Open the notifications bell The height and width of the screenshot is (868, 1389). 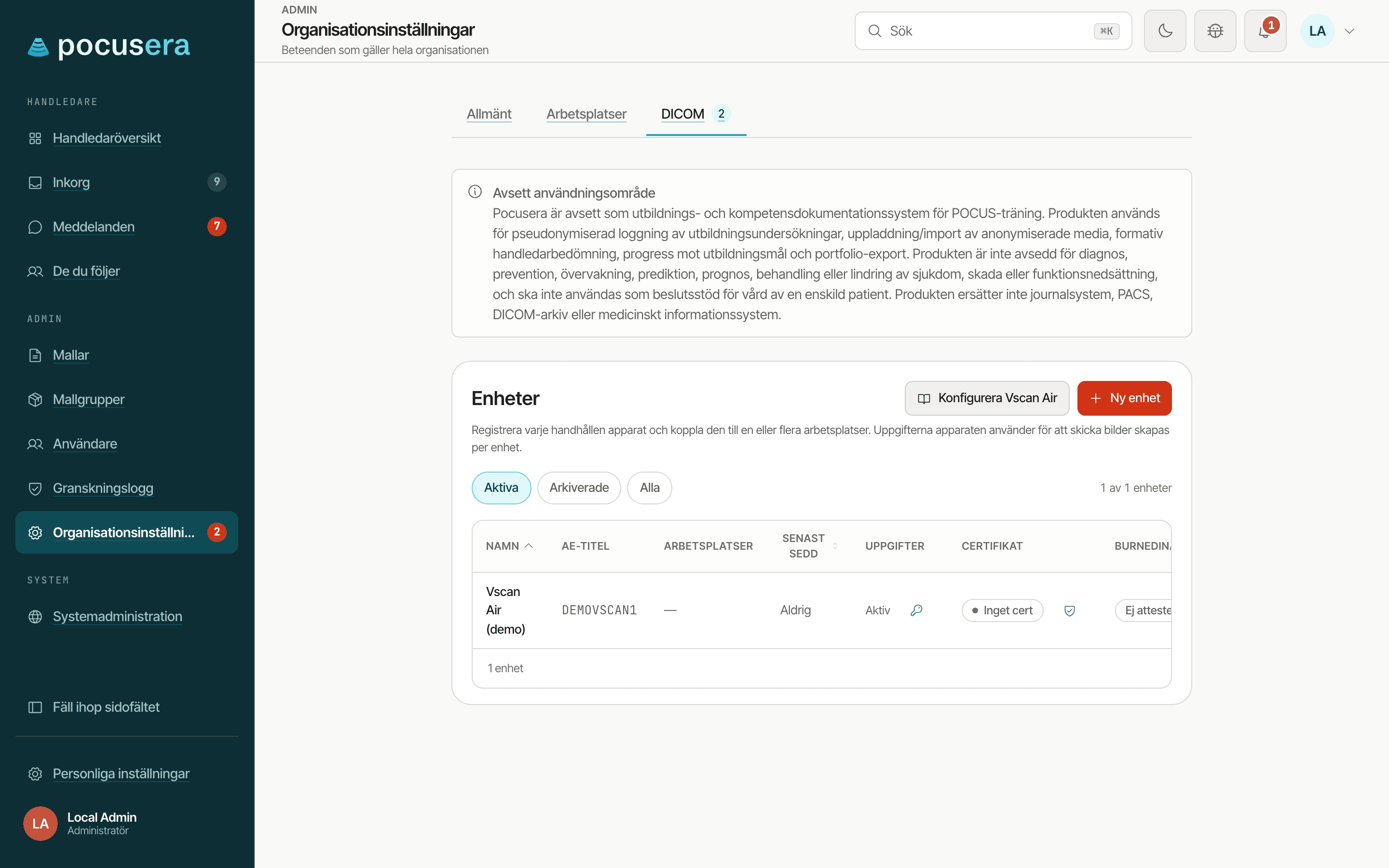[1265, 31]
